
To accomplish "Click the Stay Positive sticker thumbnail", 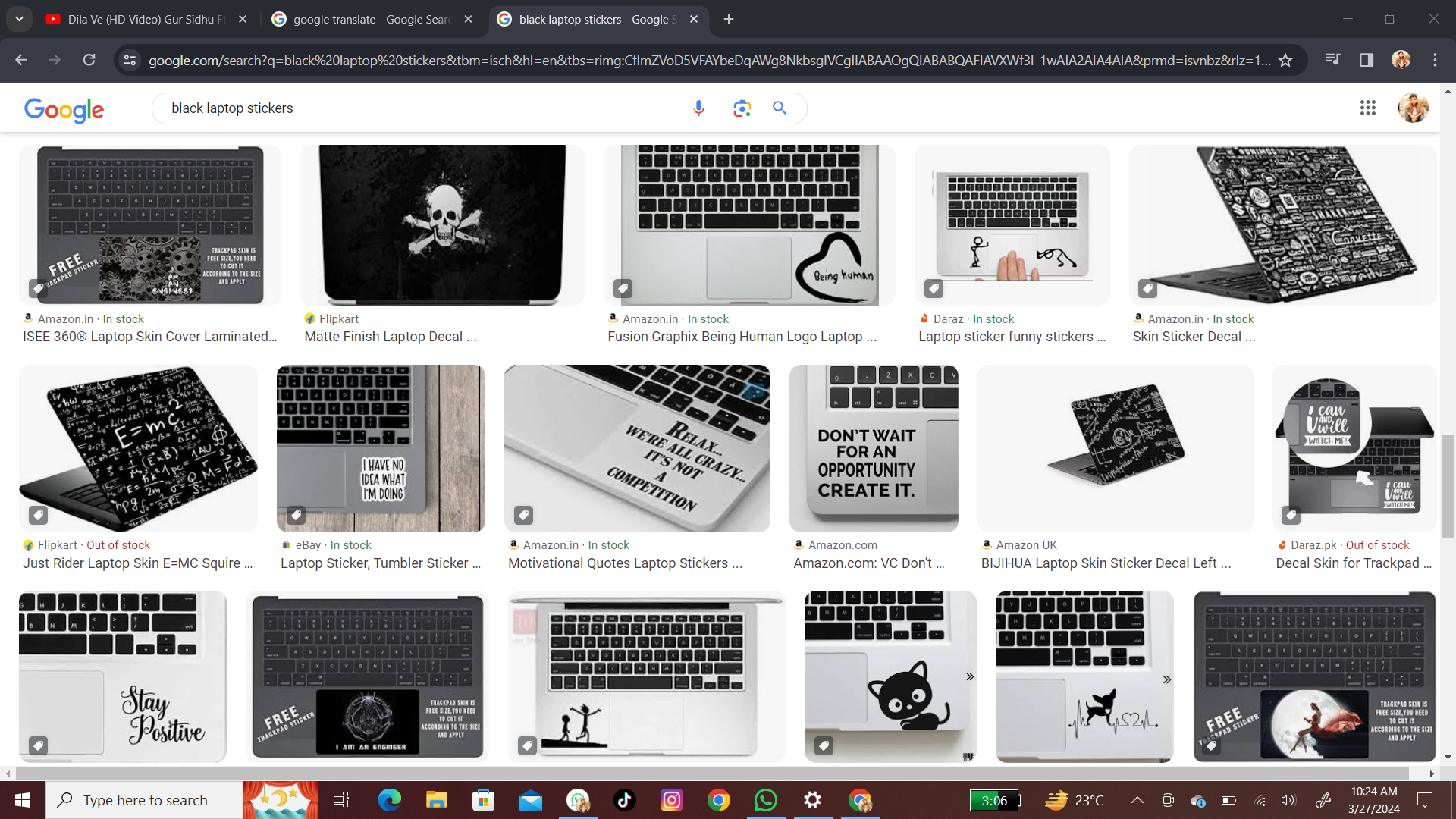I will 122,676.
